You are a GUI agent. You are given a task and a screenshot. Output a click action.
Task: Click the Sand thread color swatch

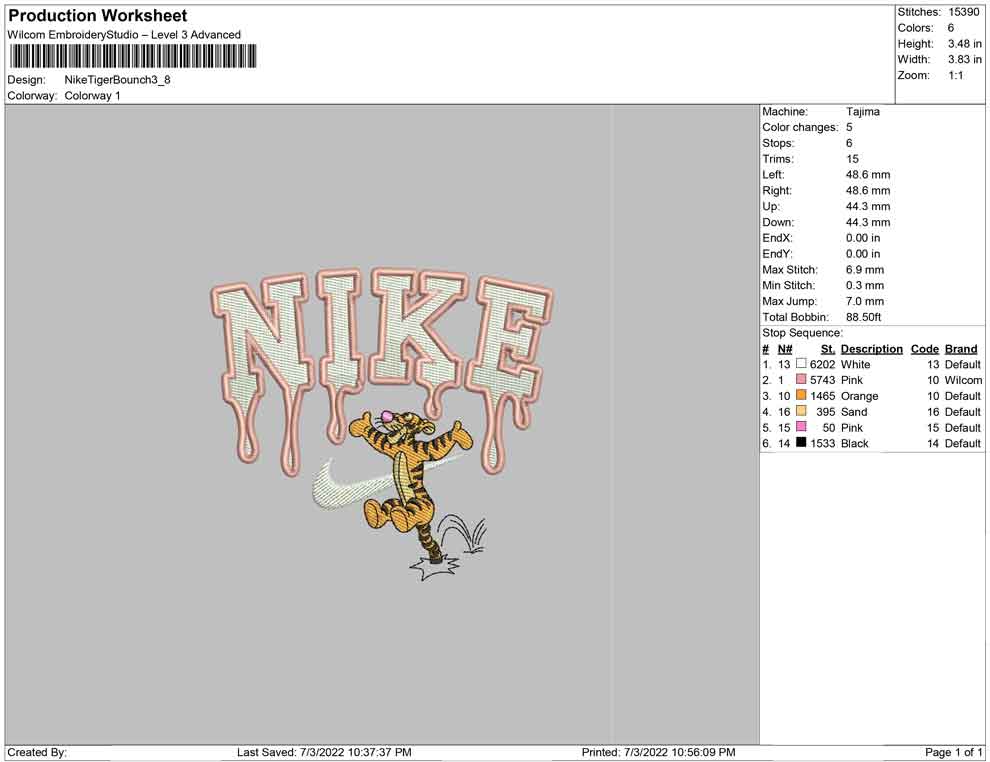pos(801,411)
